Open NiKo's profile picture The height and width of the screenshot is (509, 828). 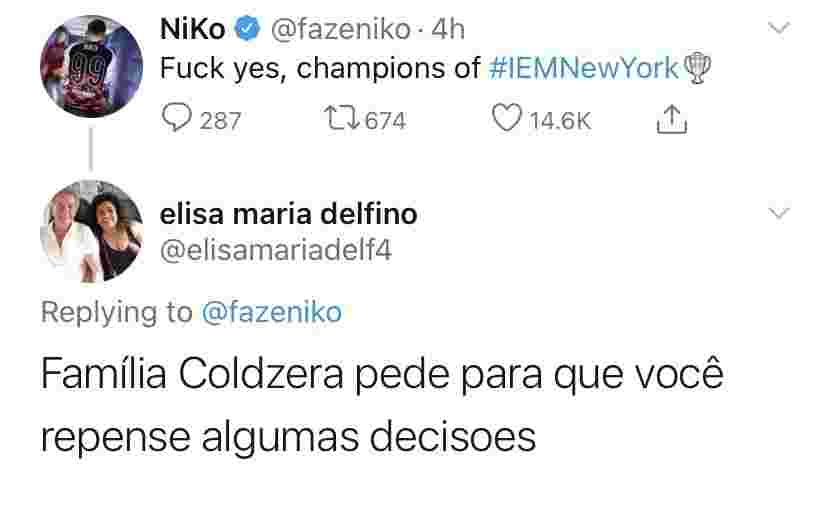click(89, 63)
